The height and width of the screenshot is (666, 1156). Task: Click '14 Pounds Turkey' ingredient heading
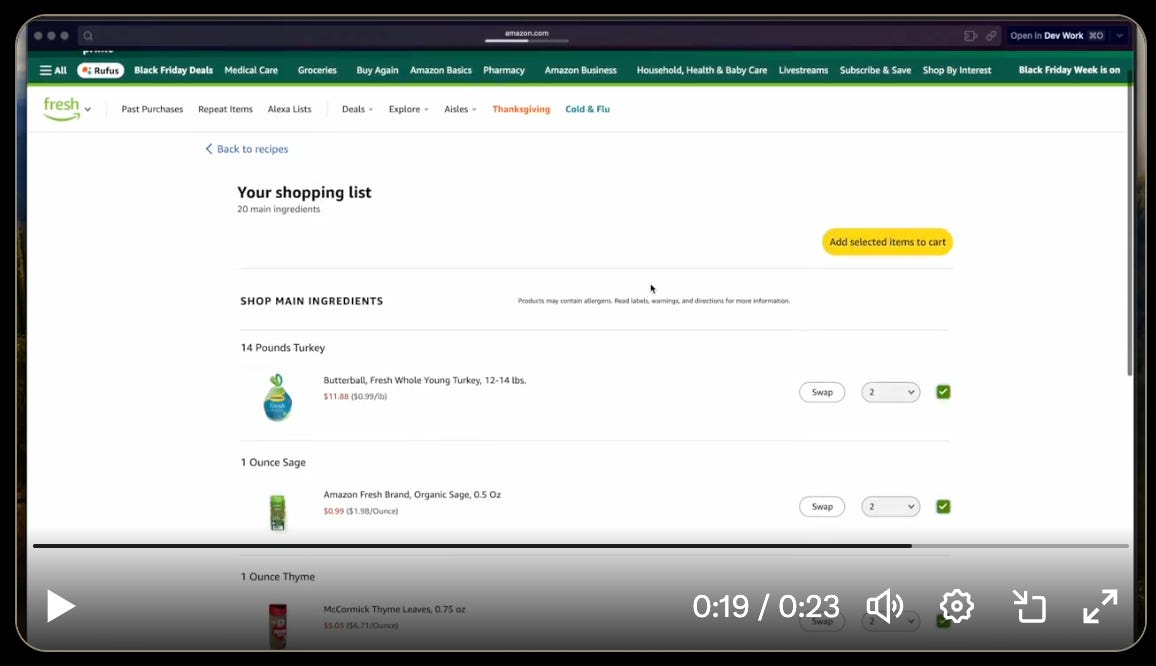click(282, 347)
